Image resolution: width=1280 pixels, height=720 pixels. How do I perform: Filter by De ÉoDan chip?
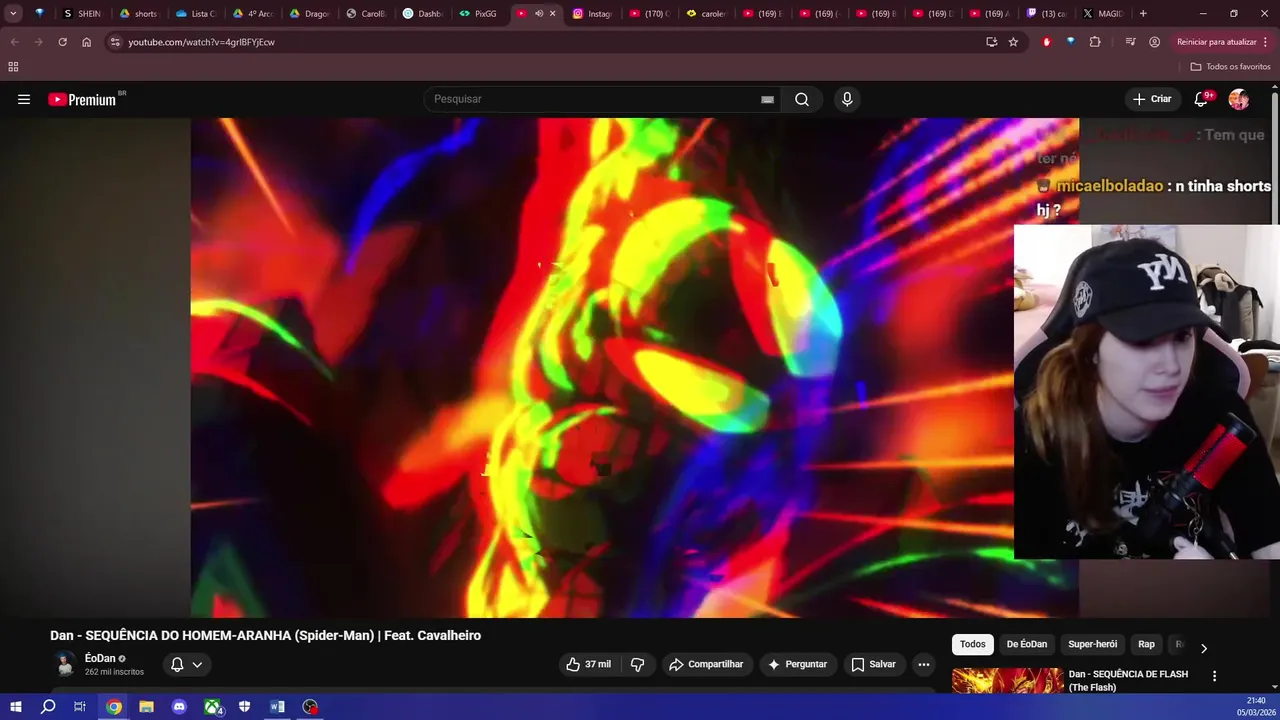click(x=1027, y=644)
